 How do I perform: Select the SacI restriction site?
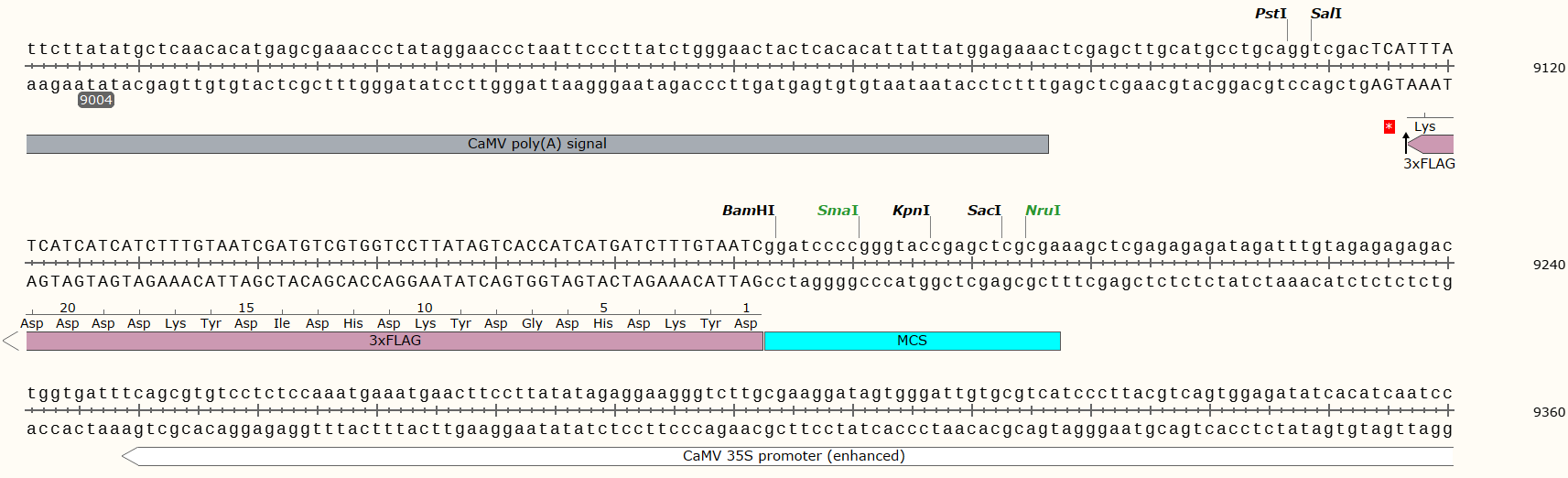984,211
